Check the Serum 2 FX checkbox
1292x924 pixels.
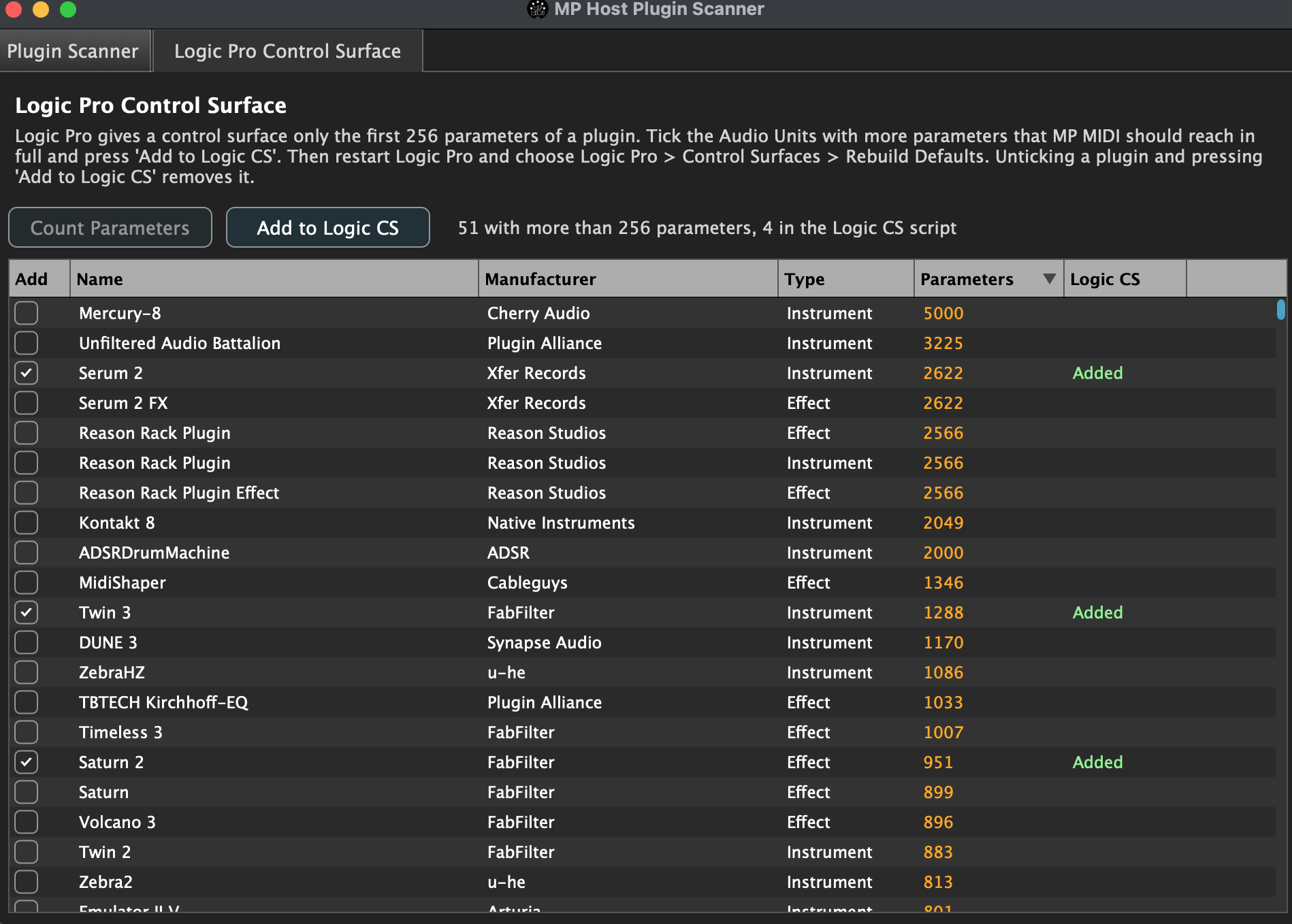click(x=27, y=403)
